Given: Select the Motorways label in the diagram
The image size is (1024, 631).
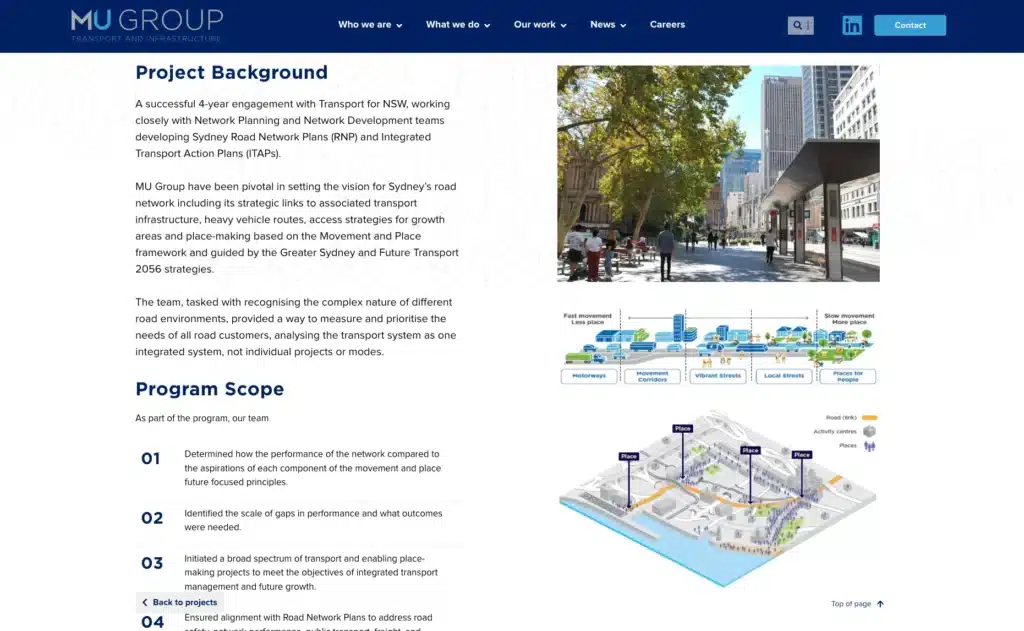Looking at the screenshot, I should pos(589,376).
